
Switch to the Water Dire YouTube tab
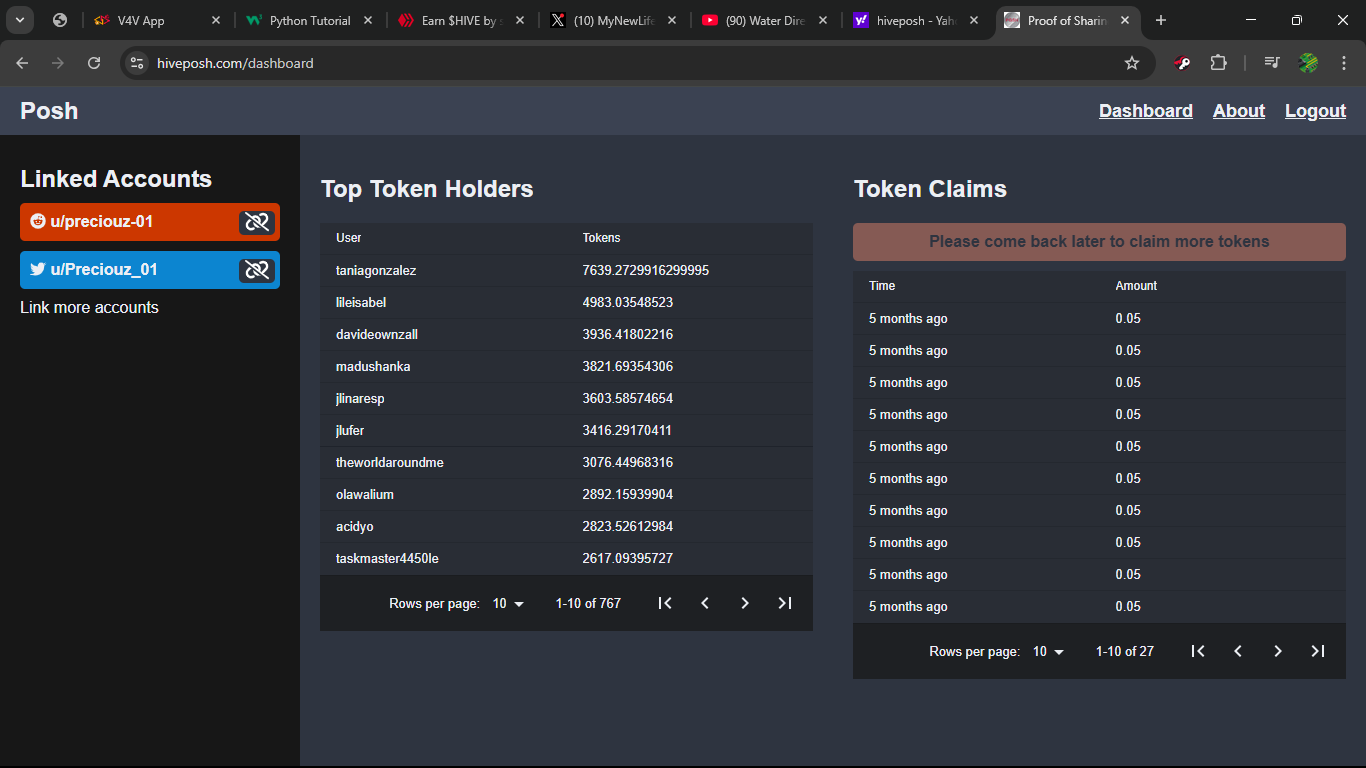point(766,20)
